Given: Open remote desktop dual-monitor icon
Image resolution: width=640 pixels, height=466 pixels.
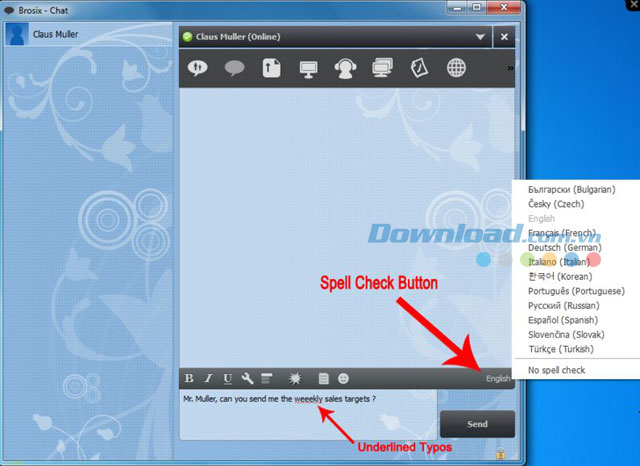Looking at the screenshot, I should 382,68.
